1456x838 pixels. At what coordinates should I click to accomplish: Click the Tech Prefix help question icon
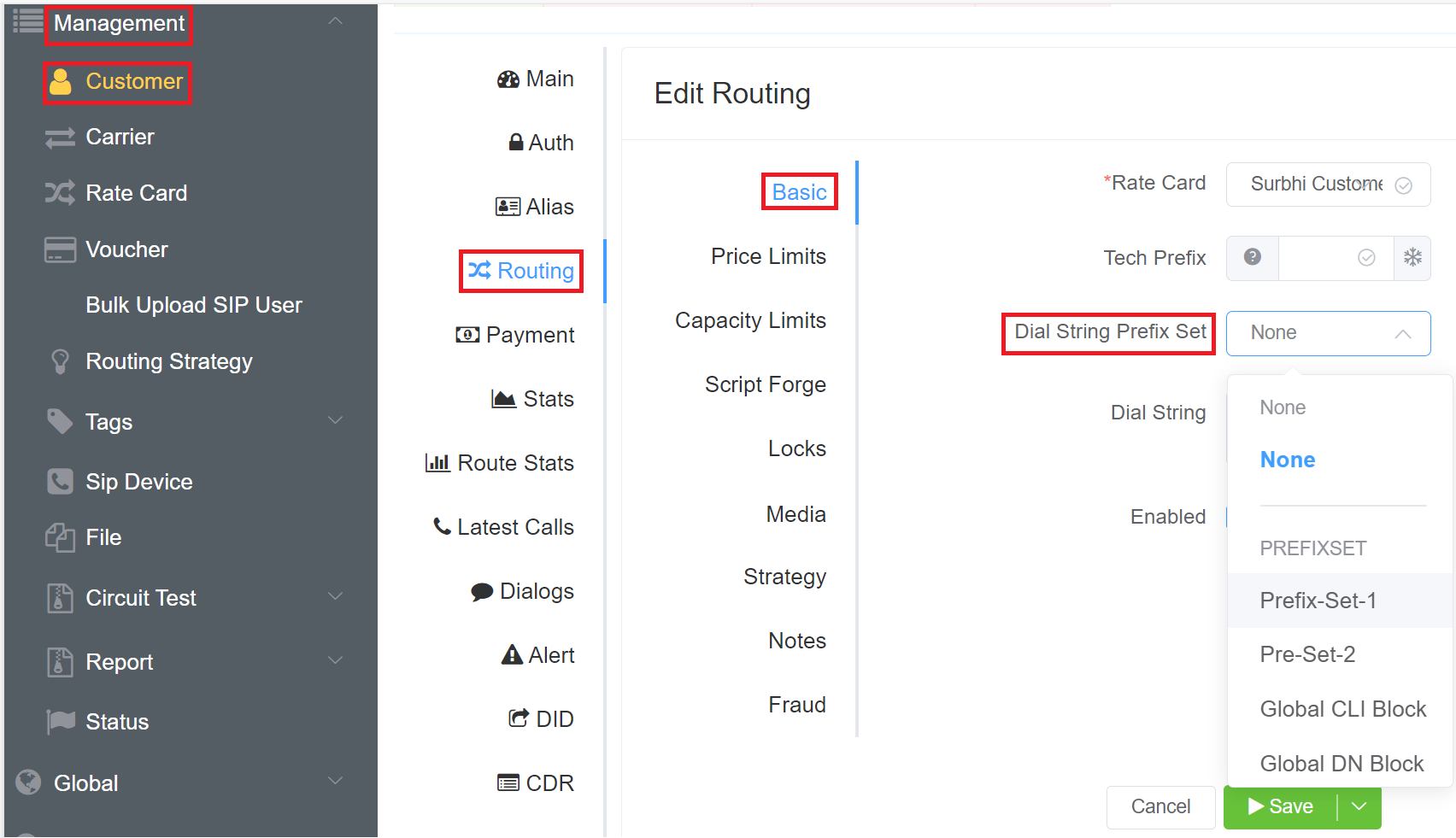[x=1252, y=257]
